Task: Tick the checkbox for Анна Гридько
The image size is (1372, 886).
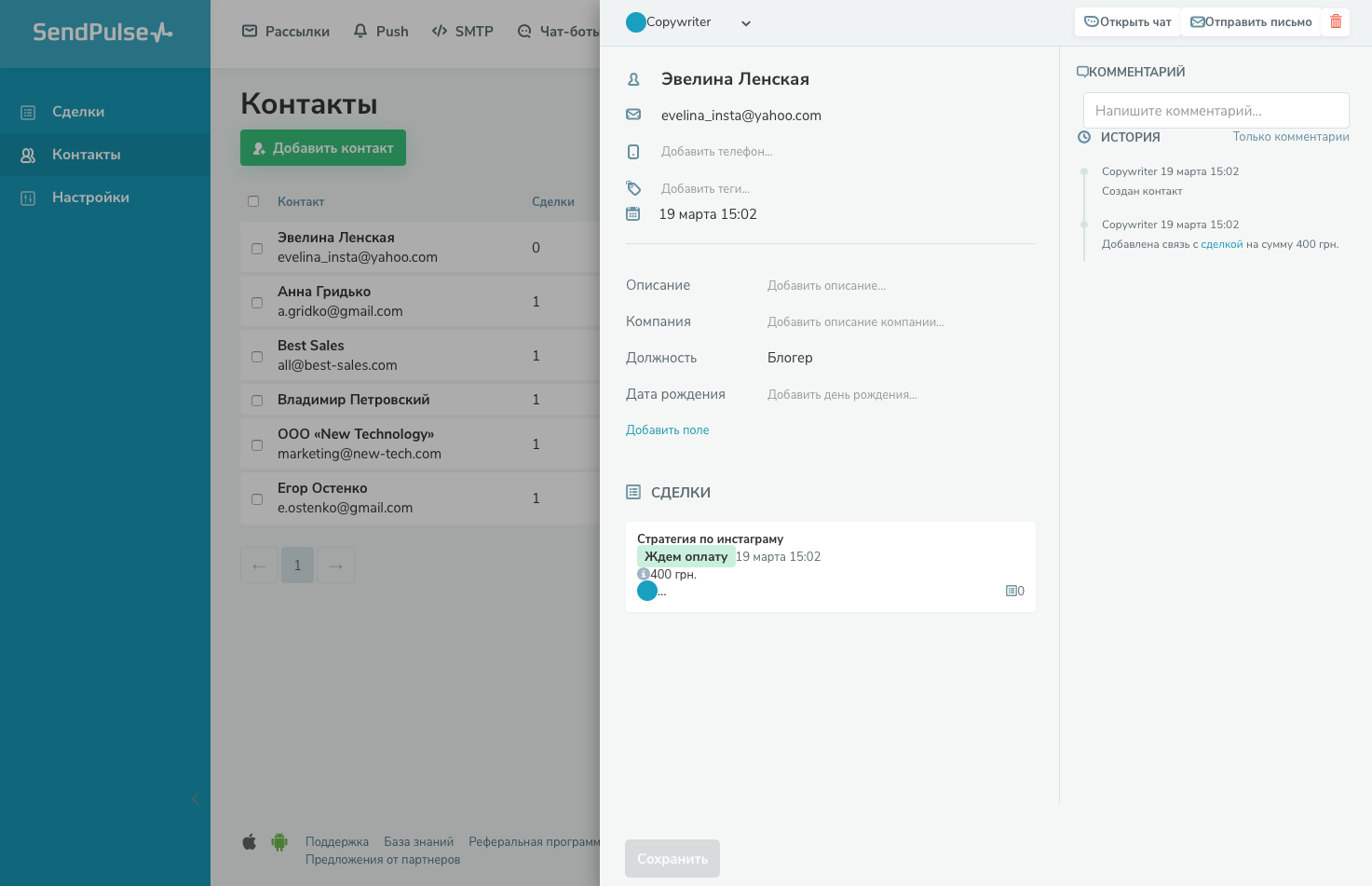Action: pos(257,303)
